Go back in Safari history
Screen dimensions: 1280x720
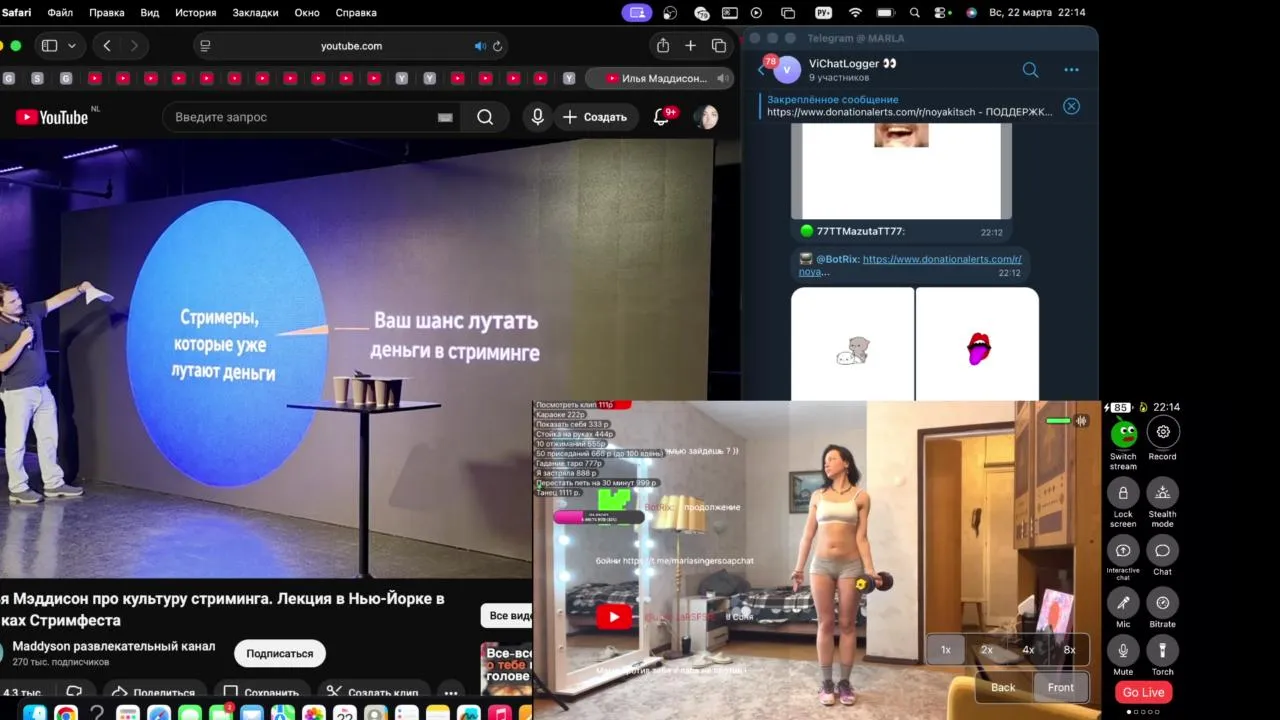pyautogui.click(x=107, y=46)
